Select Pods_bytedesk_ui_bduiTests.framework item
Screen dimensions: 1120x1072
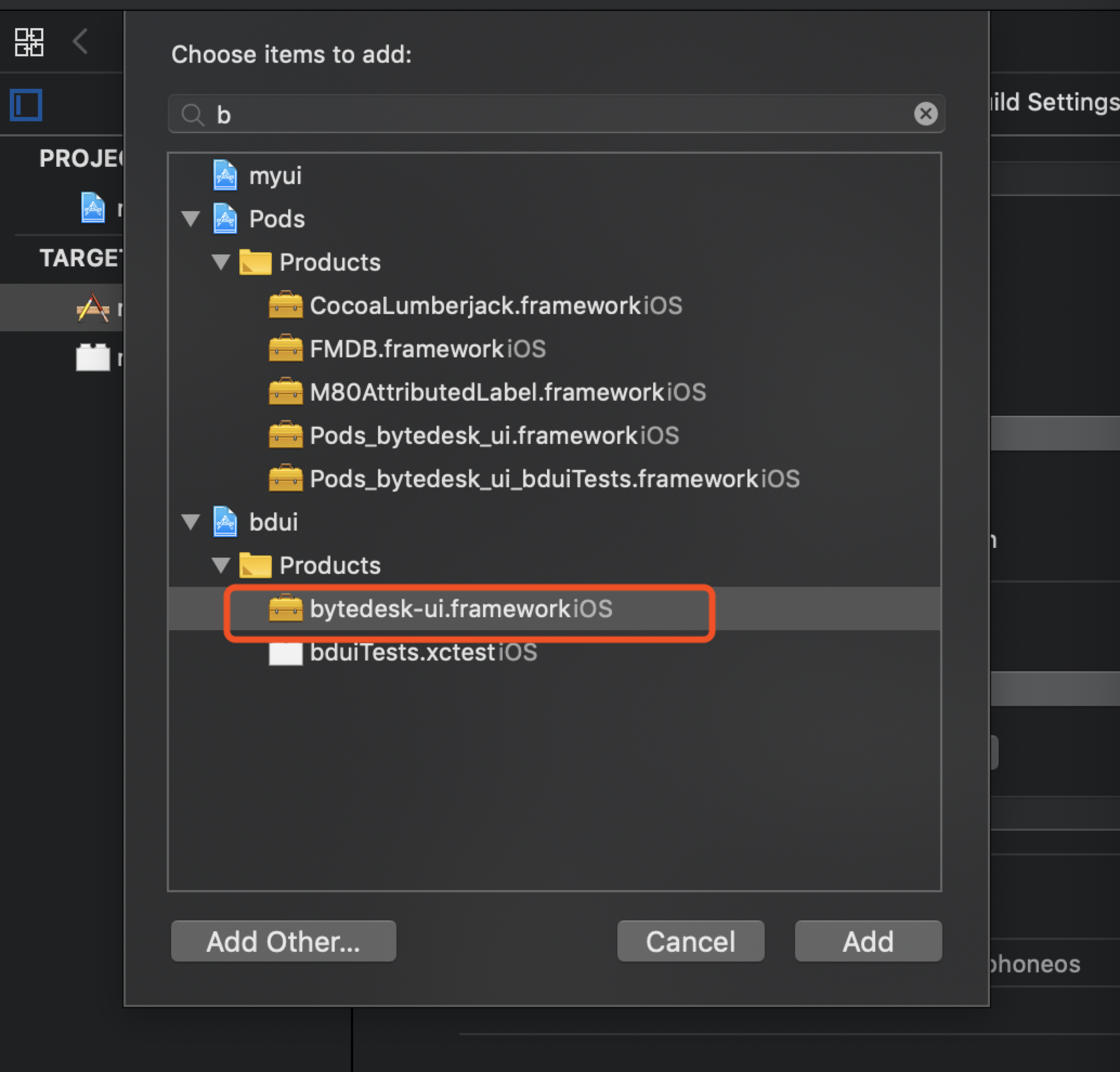(x=554, y=479)
